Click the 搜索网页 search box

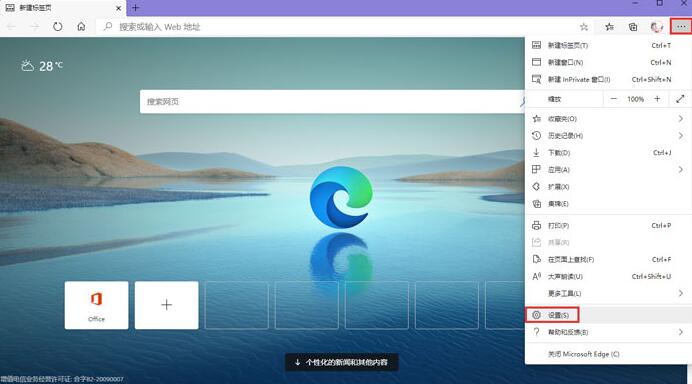332,102
